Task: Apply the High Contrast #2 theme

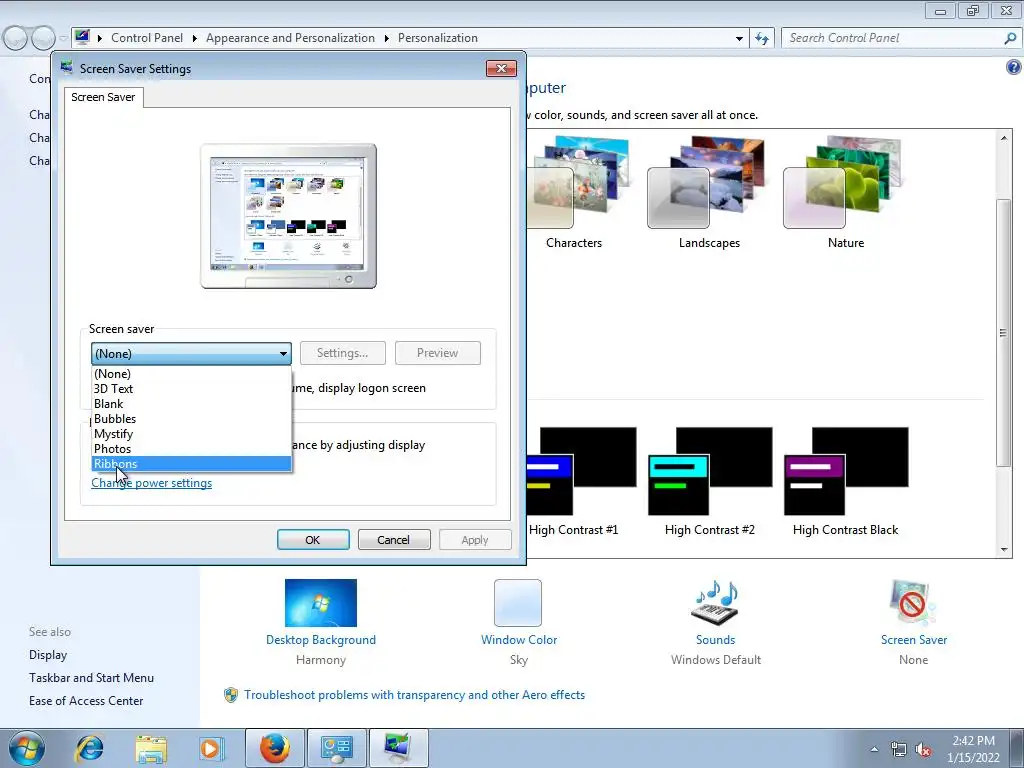Action: click(x=710, y=482)
